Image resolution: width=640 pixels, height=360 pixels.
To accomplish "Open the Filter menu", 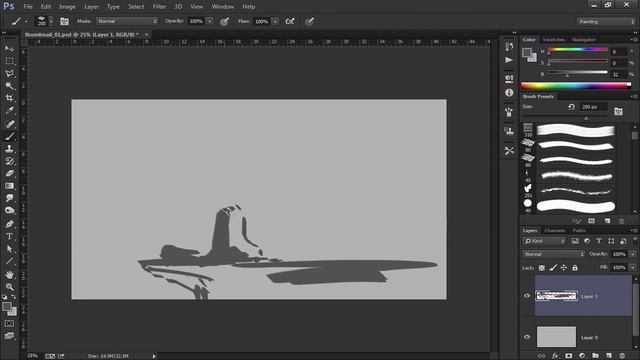I will [159, 7].
